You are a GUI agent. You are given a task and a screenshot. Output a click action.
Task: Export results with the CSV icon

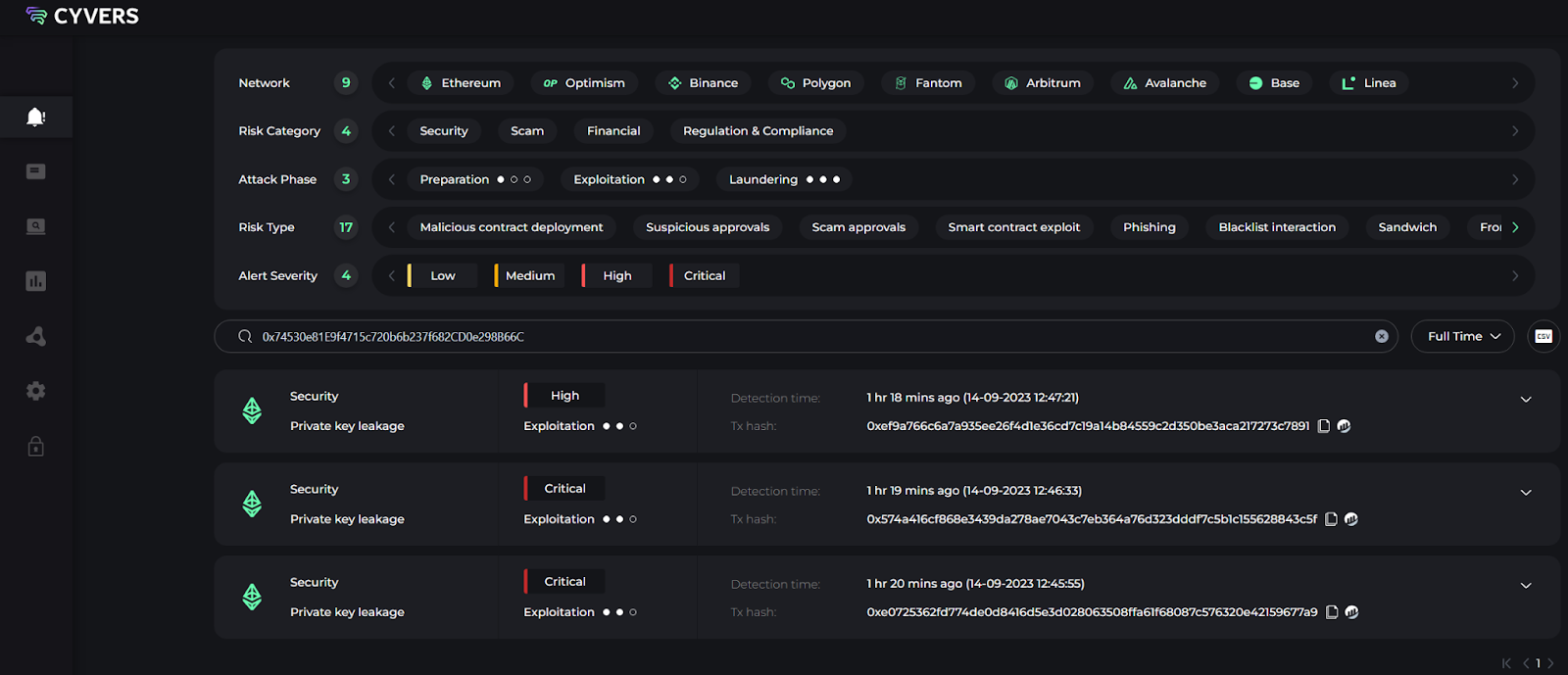click(x=1543, y=336)
